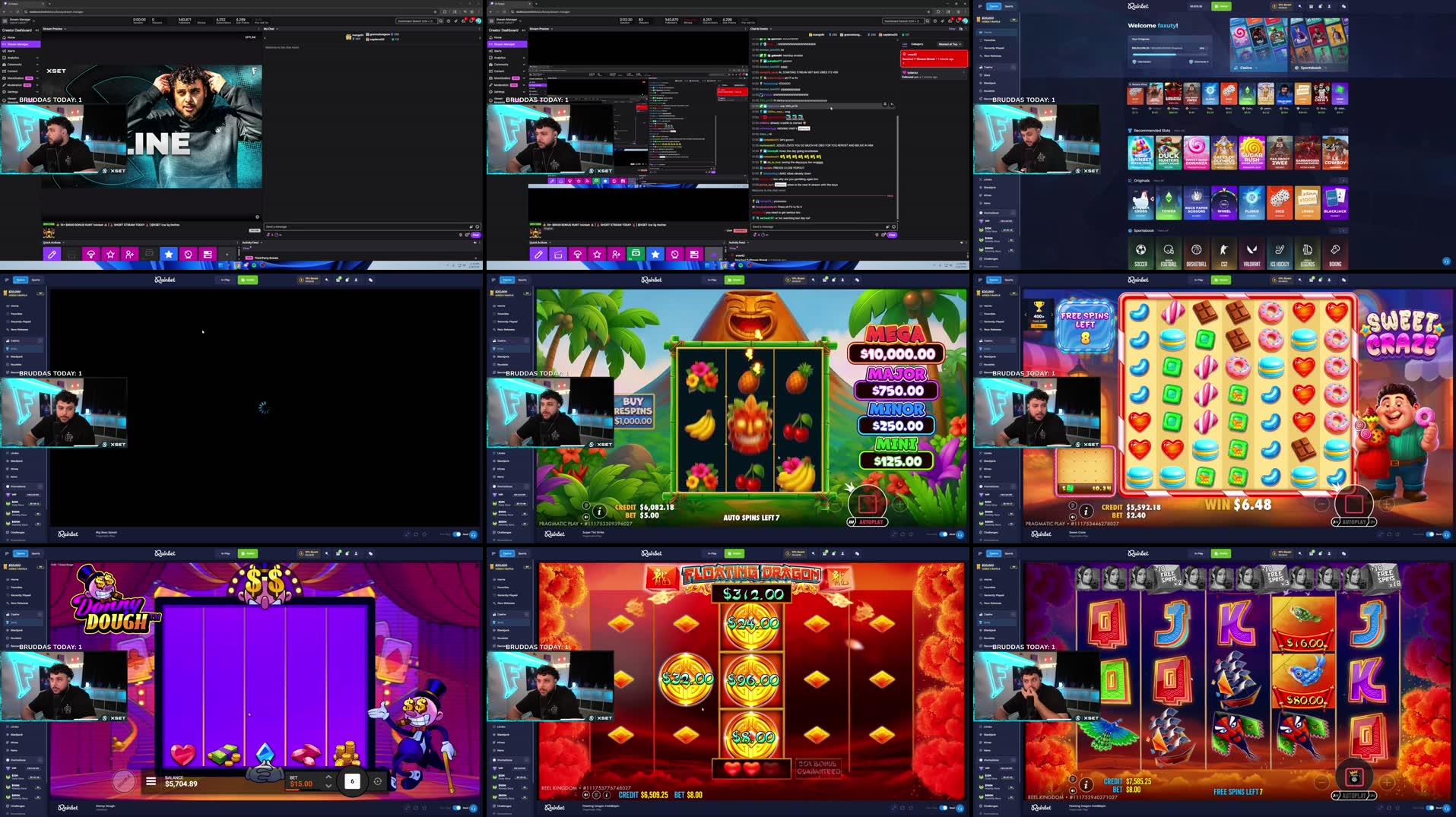Open Plinko from the Rainbet Originals row
The image size is (1456, 817).
point(1252,203)
